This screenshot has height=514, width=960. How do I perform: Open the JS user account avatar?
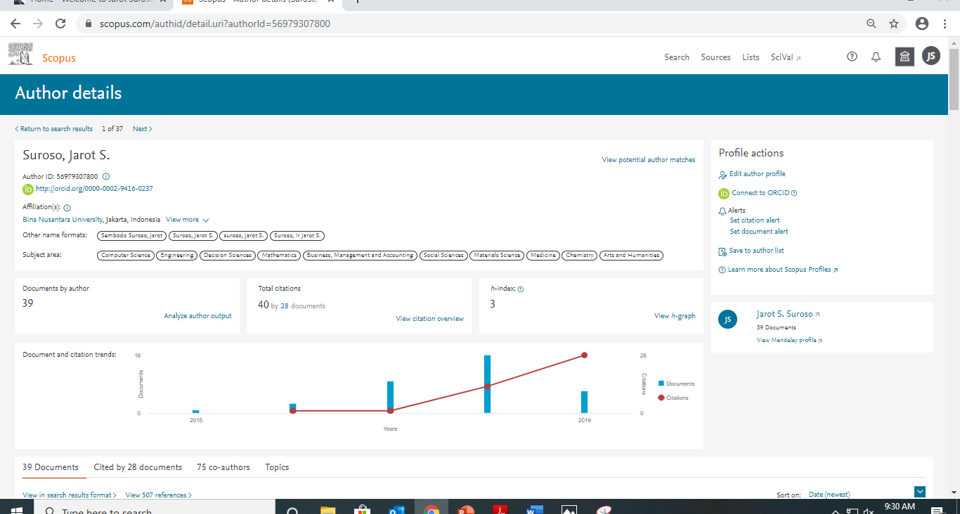click(931, 57)
